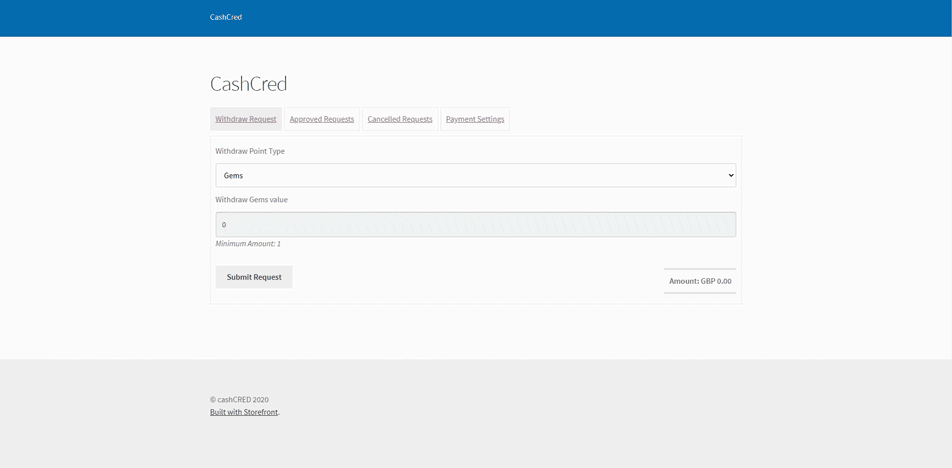Expand the Withdraw Point Type dropdown
Screen dimensions: 952x468
(476, 175)
